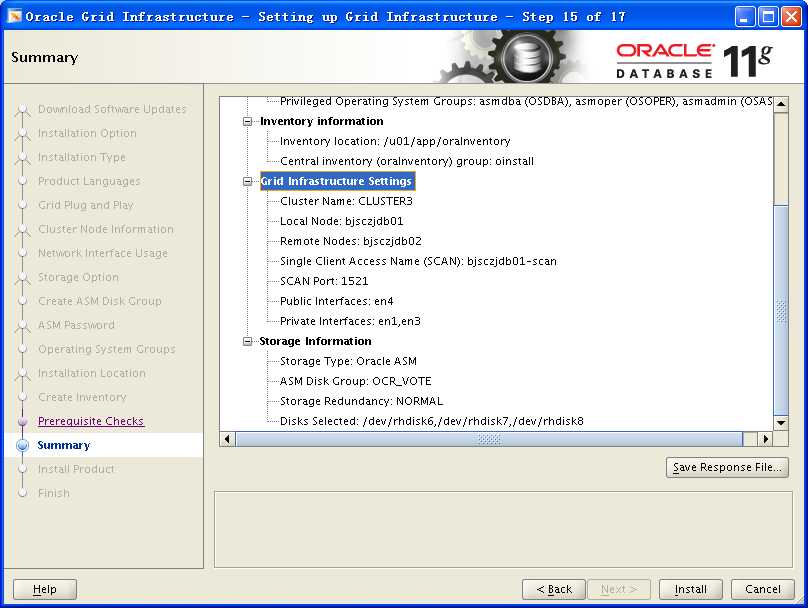This screenshot has height=608, width=808.
Task: Click the horizontal scrollbar thumb
Action: tap(489, 439)
